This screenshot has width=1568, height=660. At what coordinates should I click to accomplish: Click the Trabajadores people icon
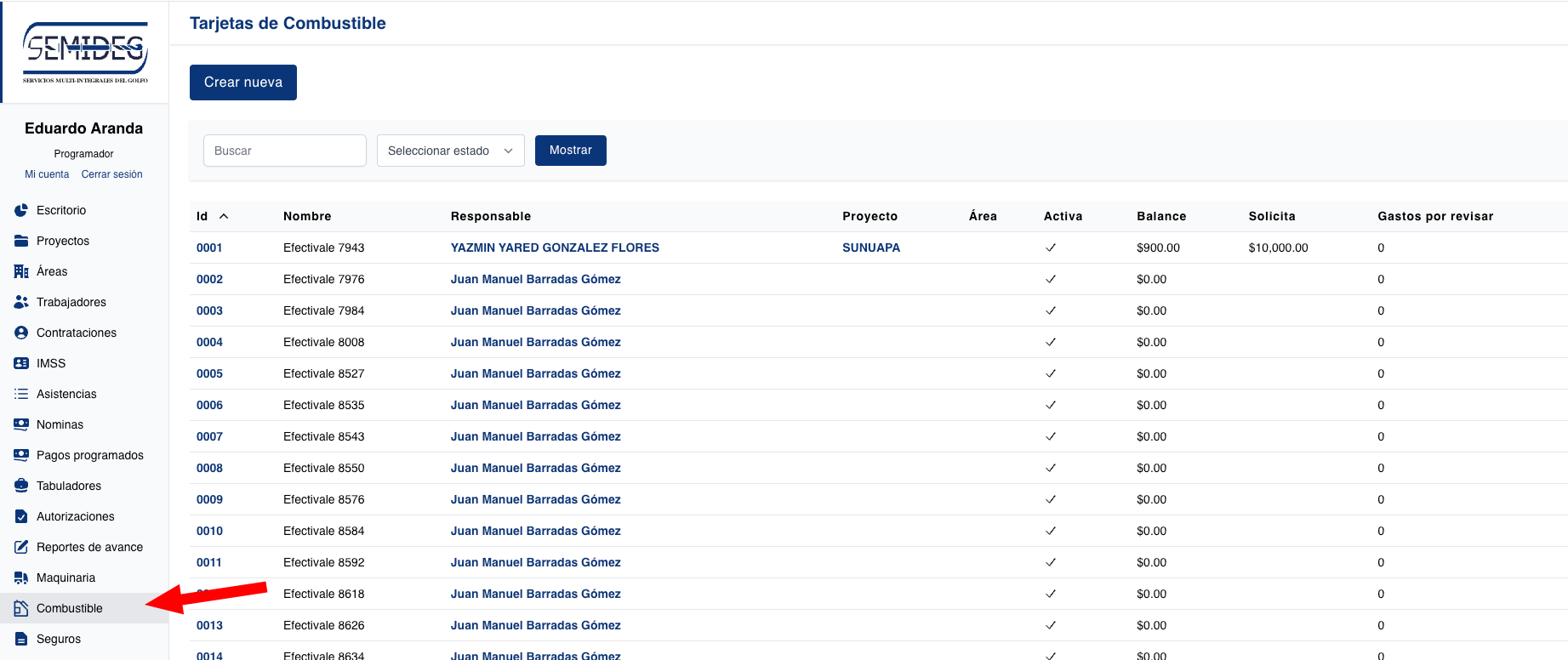[21, 302]
